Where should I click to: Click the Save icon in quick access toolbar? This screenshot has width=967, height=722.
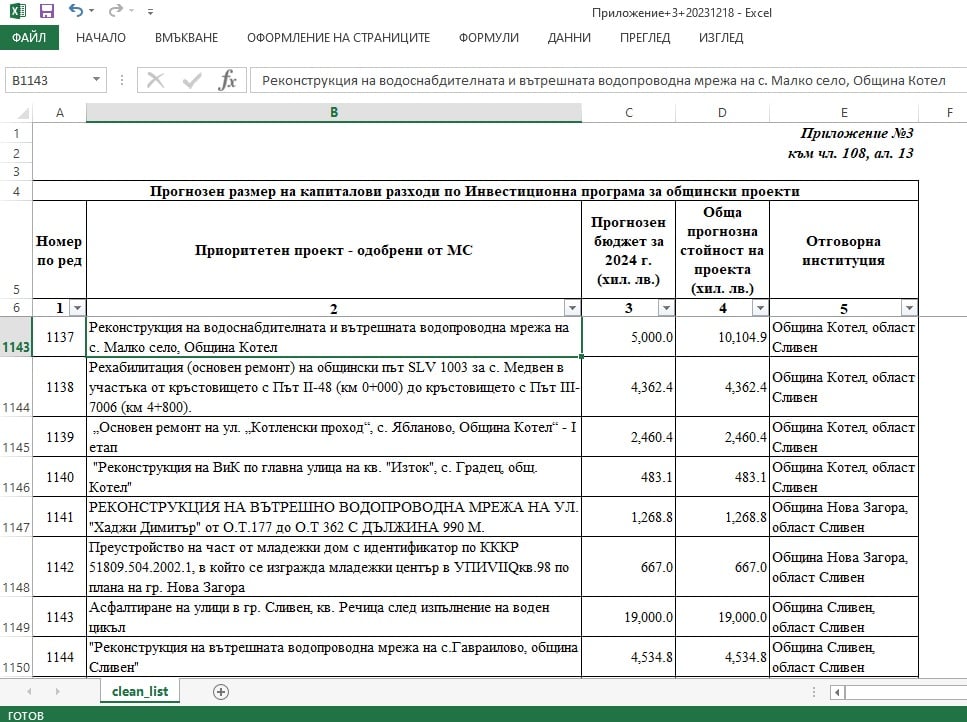tap(46, 12)
